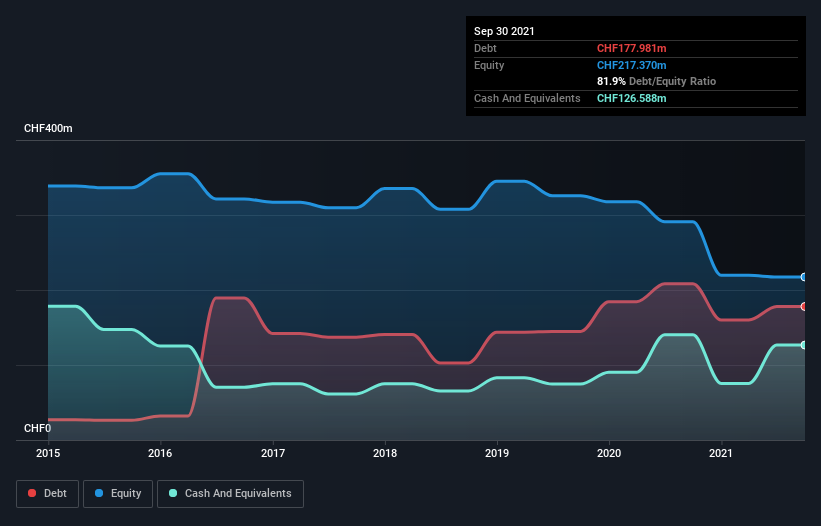Click the red Debt legend dot
Viewport: 821px width, 526px height.
32,493
